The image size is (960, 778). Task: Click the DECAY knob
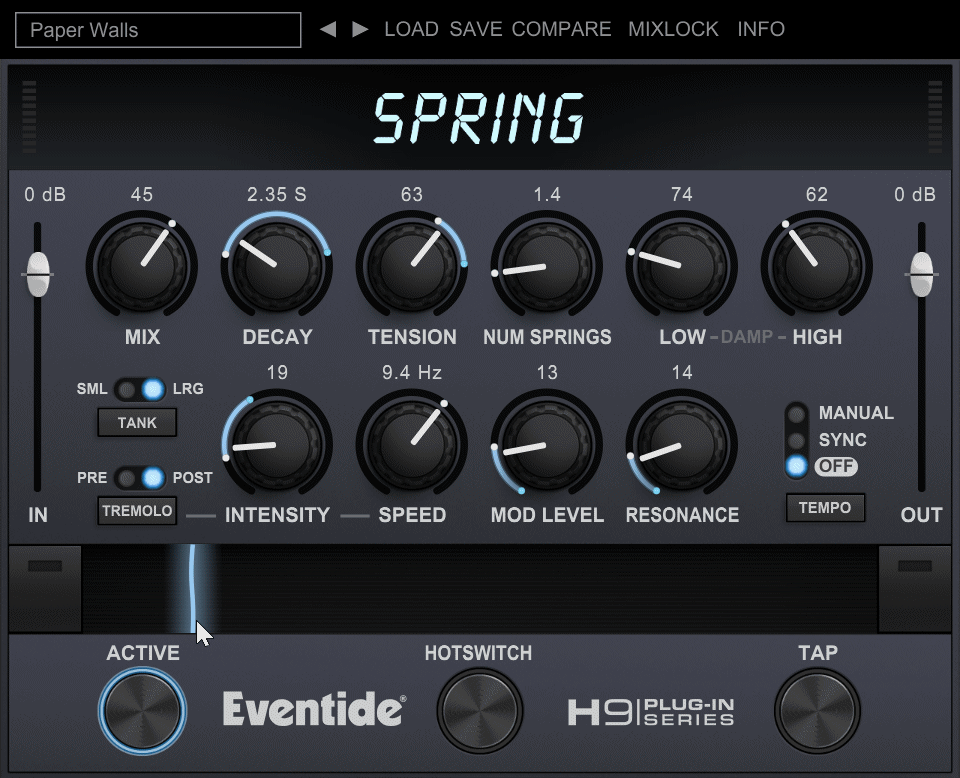point(277,265)
